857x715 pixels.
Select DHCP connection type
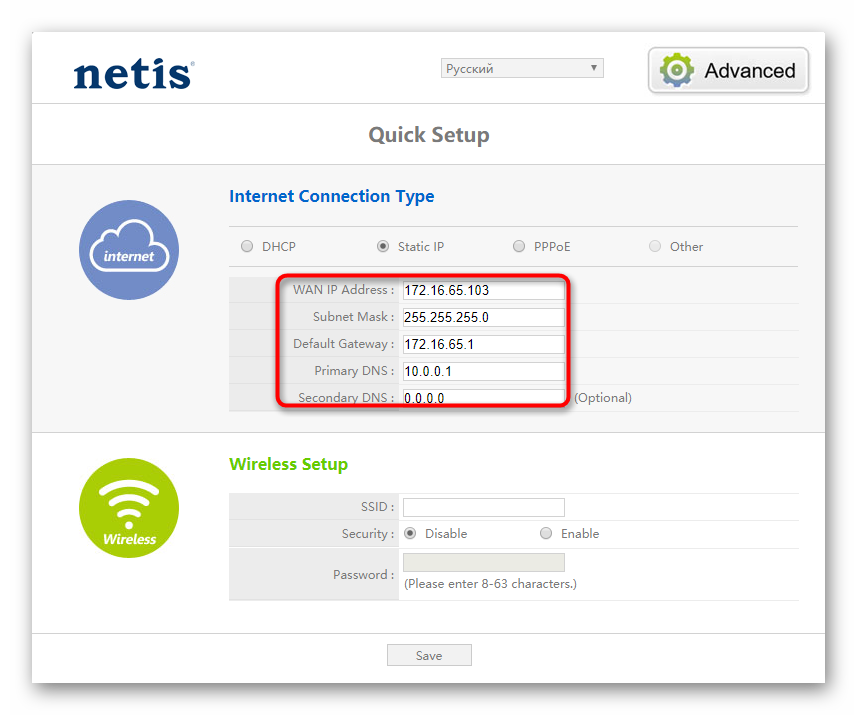pyautogui.click(x=247, y=246)
